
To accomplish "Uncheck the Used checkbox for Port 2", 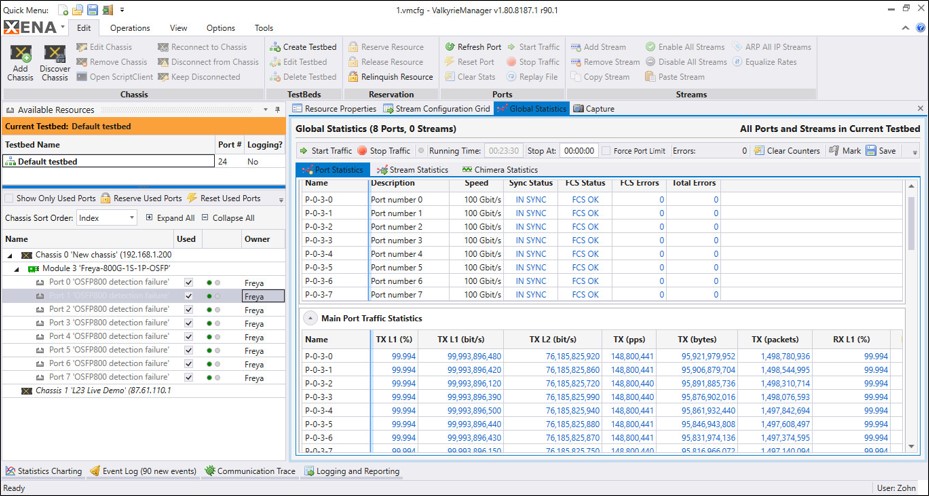I will (188, 309).
